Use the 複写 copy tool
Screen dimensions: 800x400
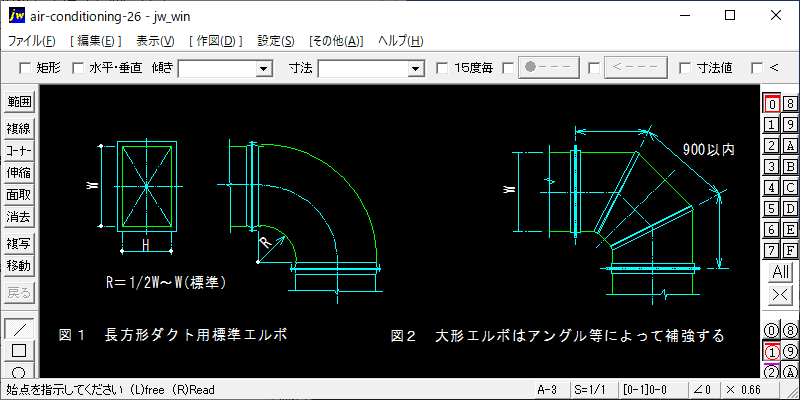click(20, 243)
